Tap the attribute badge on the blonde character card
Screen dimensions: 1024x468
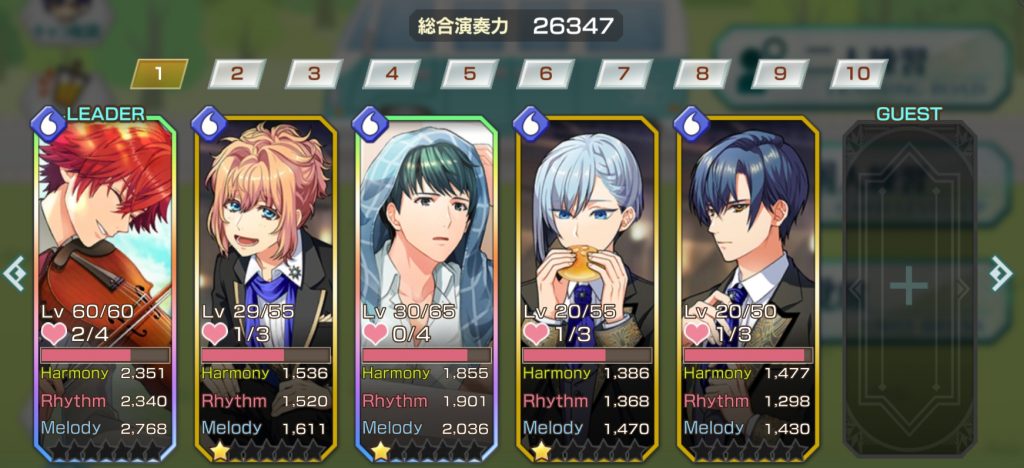pos(209,123)
